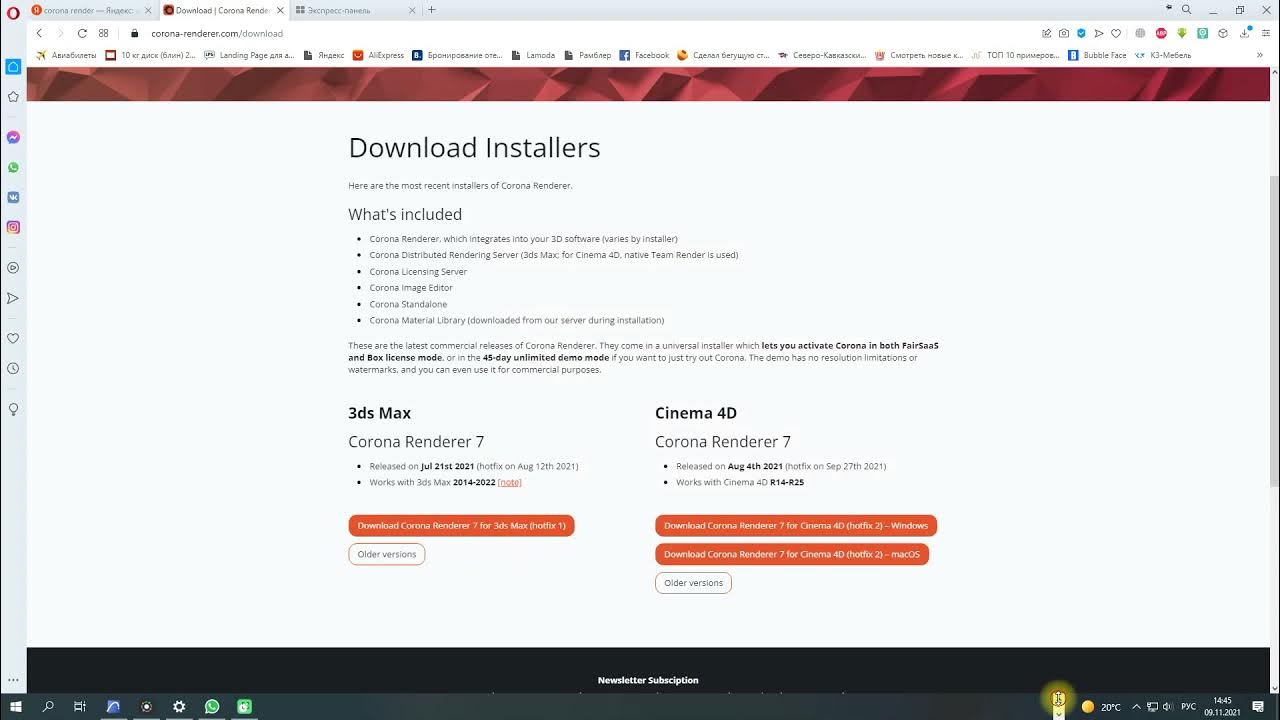Open bookmarks heart icon in sidebar
Image resolution: width=1280 pixels, height=720 pixels.
(13, 338)
